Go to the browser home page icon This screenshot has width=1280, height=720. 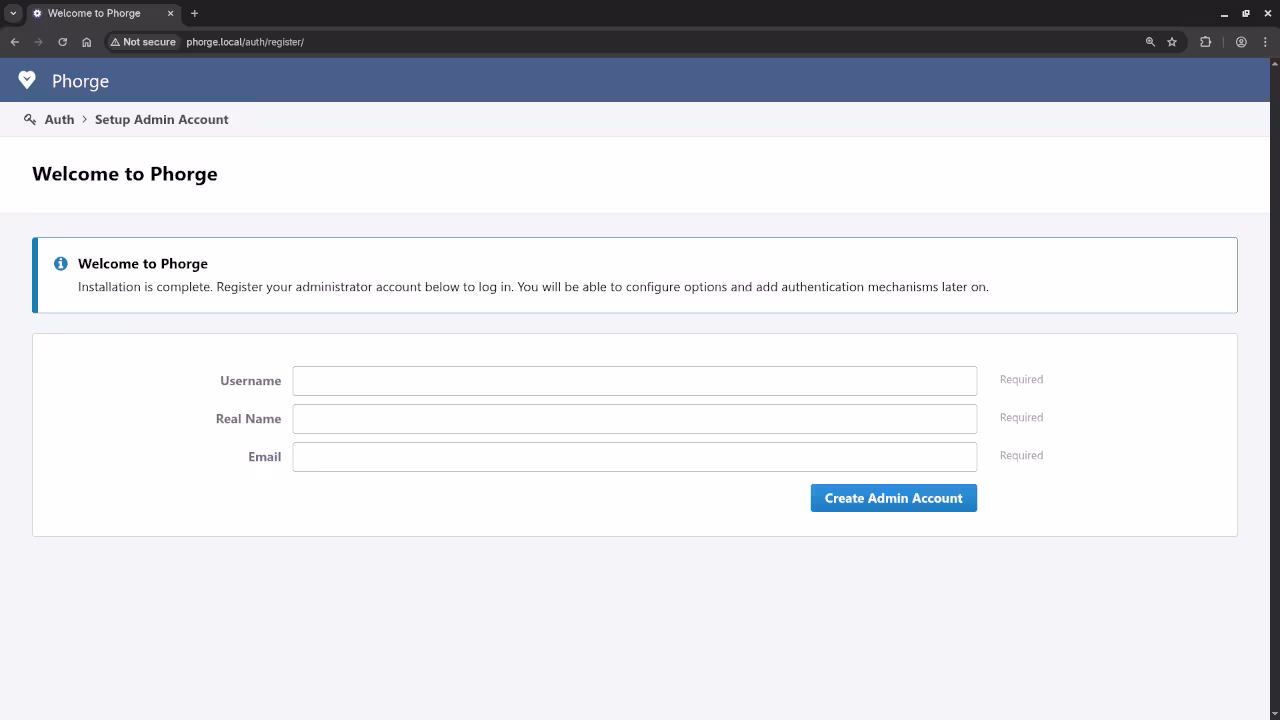coord(87,42)
